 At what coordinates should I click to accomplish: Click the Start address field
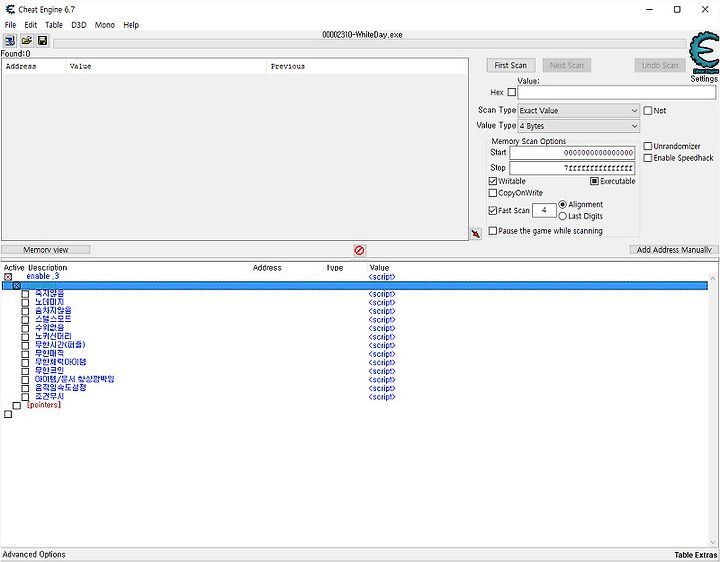point(572,152)
